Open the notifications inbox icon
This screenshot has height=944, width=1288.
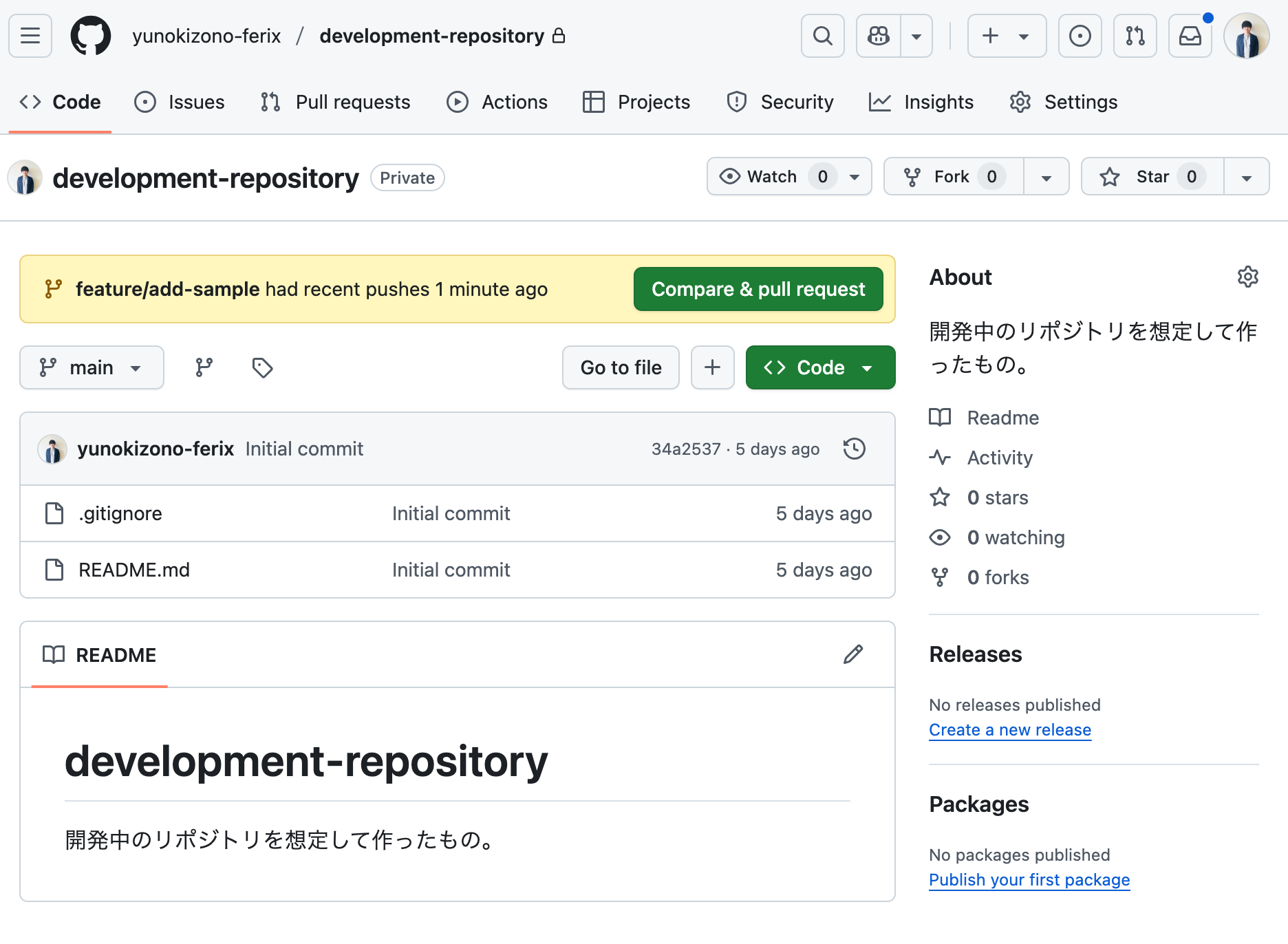1190,36
